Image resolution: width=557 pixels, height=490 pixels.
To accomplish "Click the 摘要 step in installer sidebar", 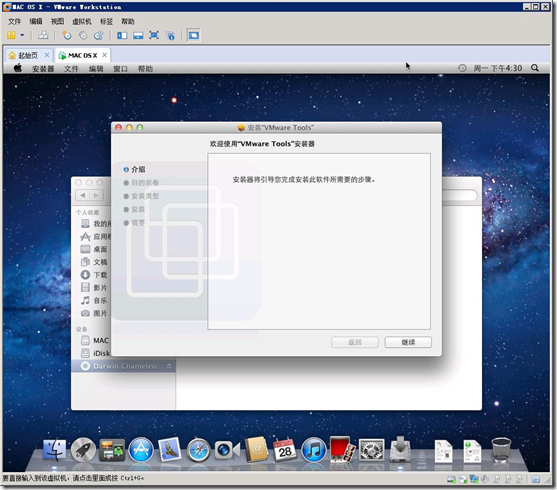I will 134,223.
